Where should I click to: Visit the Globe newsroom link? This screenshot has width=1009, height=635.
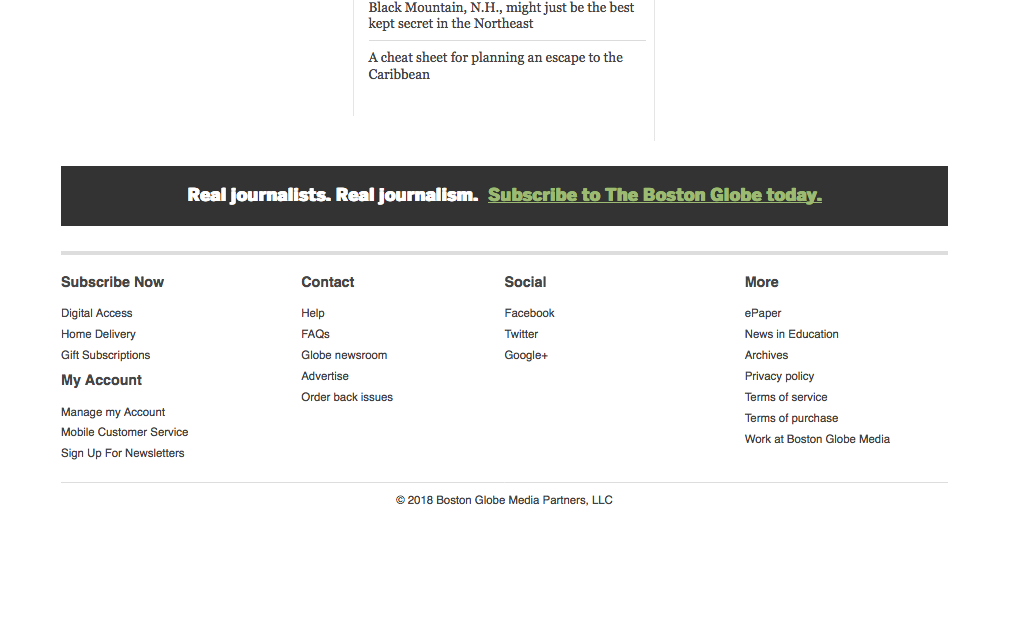pos(344,355)
